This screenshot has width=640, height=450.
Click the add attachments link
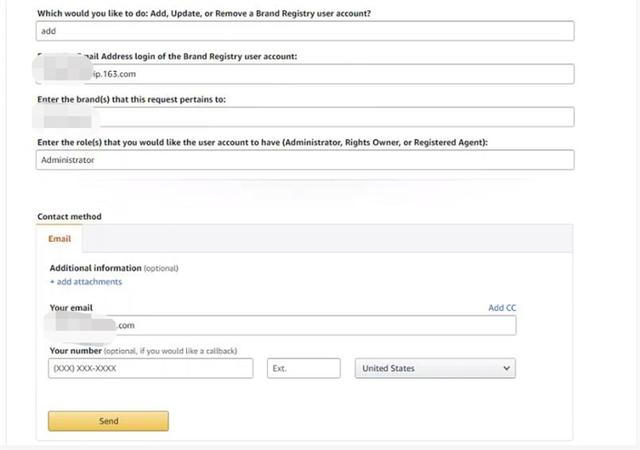[89, 282]
